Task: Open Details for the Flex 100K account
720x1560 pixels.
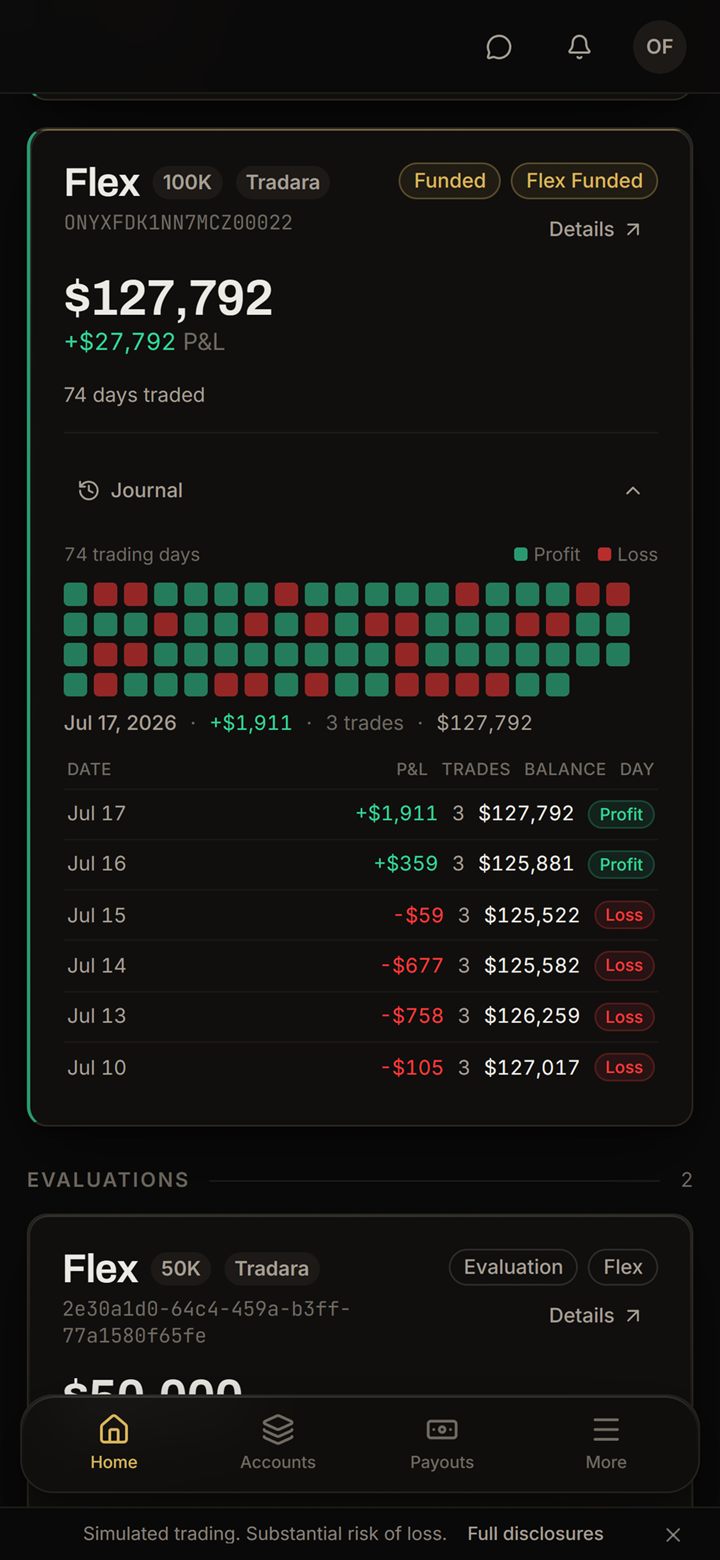Action: click(x=595, y=229)
